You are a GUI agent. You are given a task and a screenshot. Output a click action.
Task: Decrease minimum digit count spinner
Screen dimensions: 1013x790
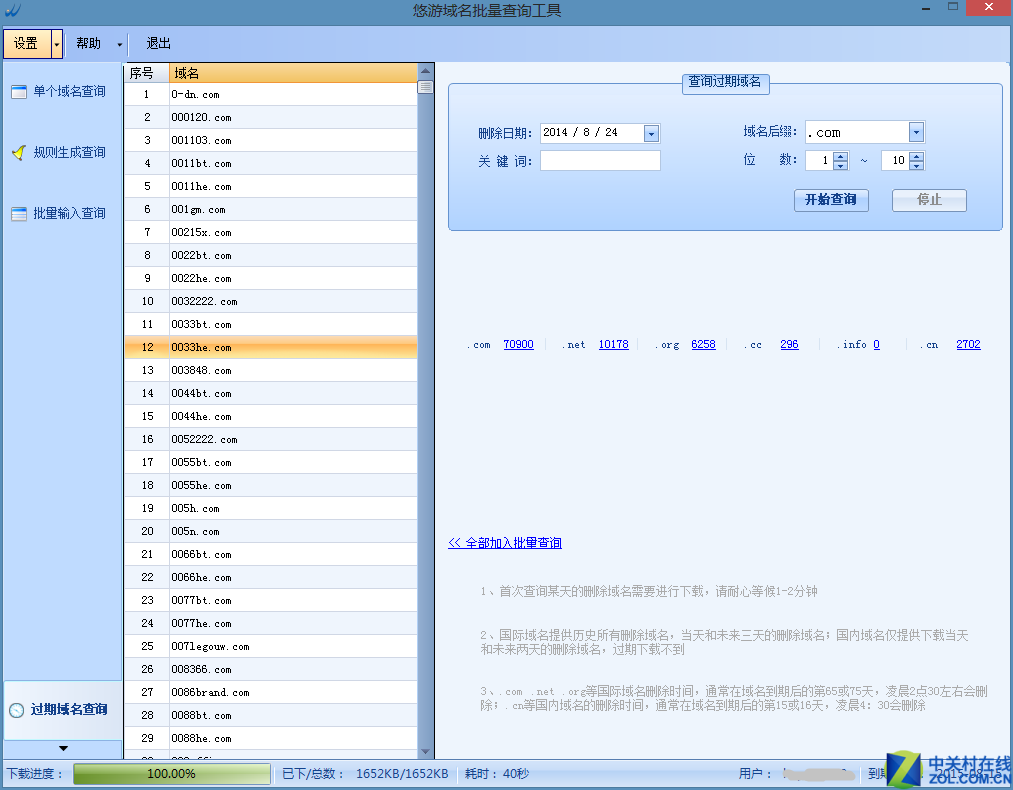(x=841, y=165)
